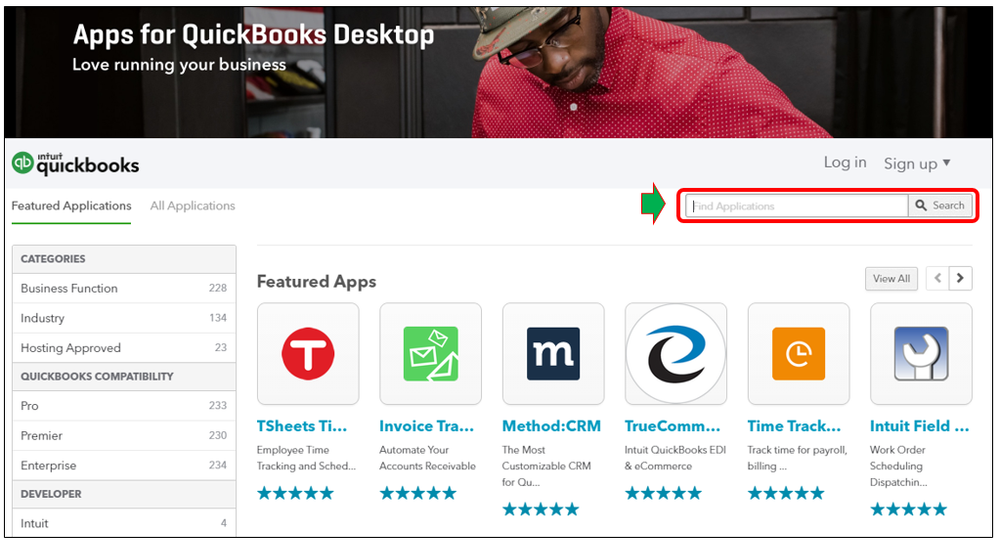Filter by Intuit developer
The height and width of the screenshot is (542, 999).
click(124, 524)
